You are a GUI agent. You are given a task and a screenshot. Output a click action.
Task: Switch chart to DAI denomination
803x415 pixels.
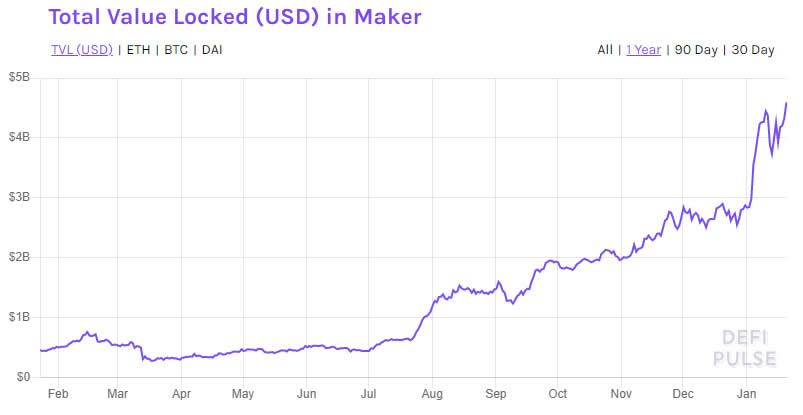(212, 50)
